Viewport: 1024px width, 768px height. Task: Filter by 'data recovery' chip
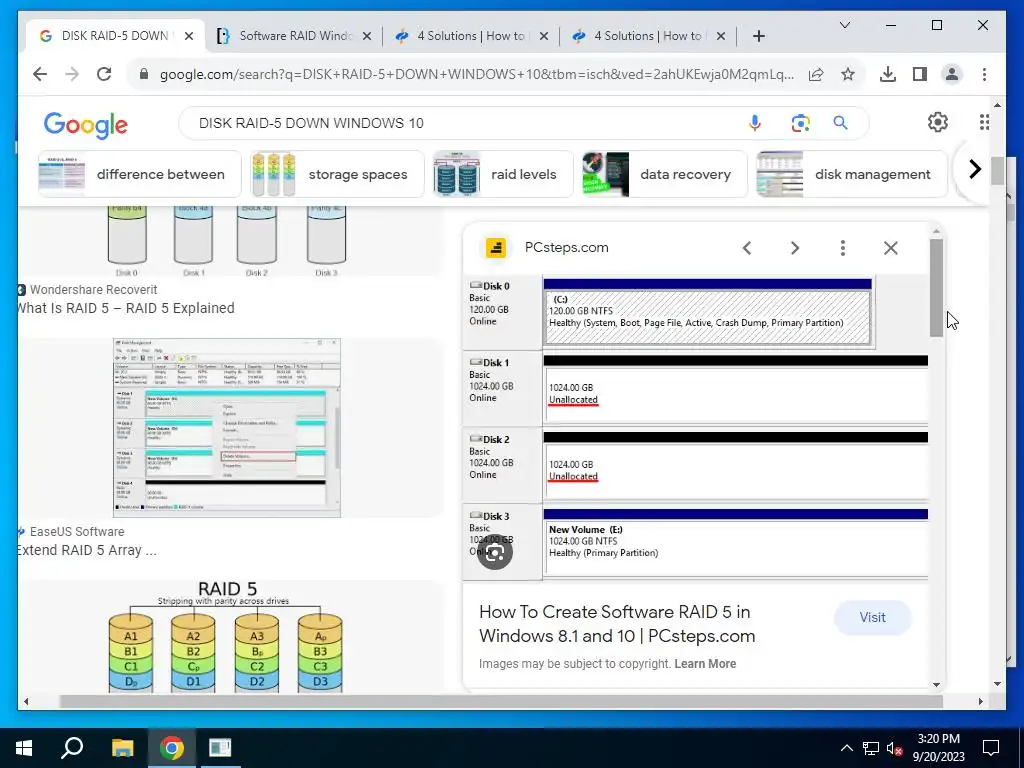(665, 174)
